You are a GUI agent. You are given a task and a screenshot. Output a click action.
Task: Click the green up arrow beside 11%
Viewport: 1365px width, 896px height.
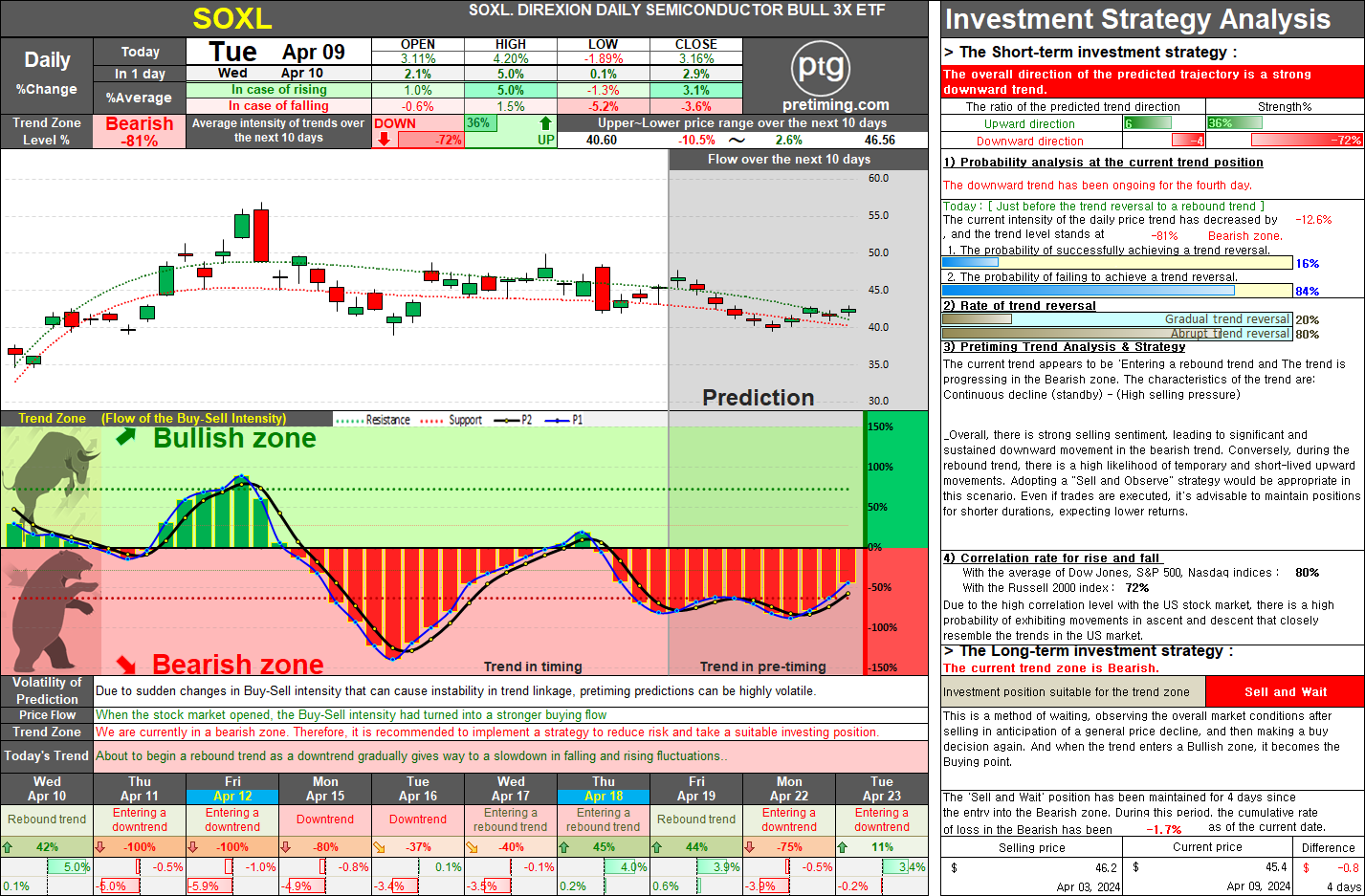842,846
